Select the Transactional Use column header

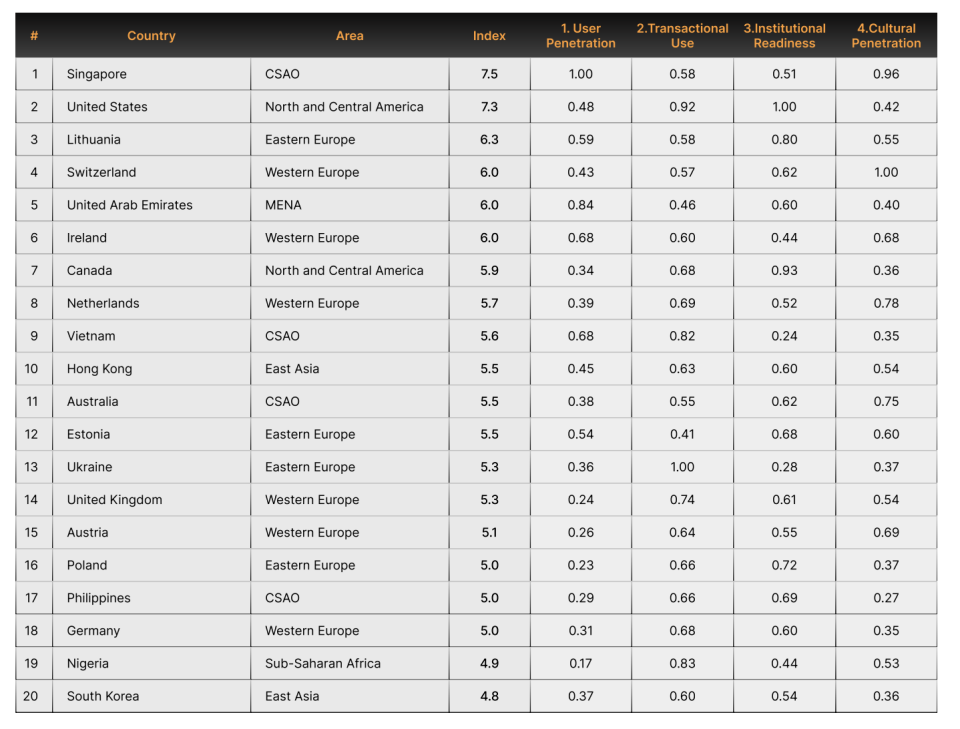[x=682, y=36]
